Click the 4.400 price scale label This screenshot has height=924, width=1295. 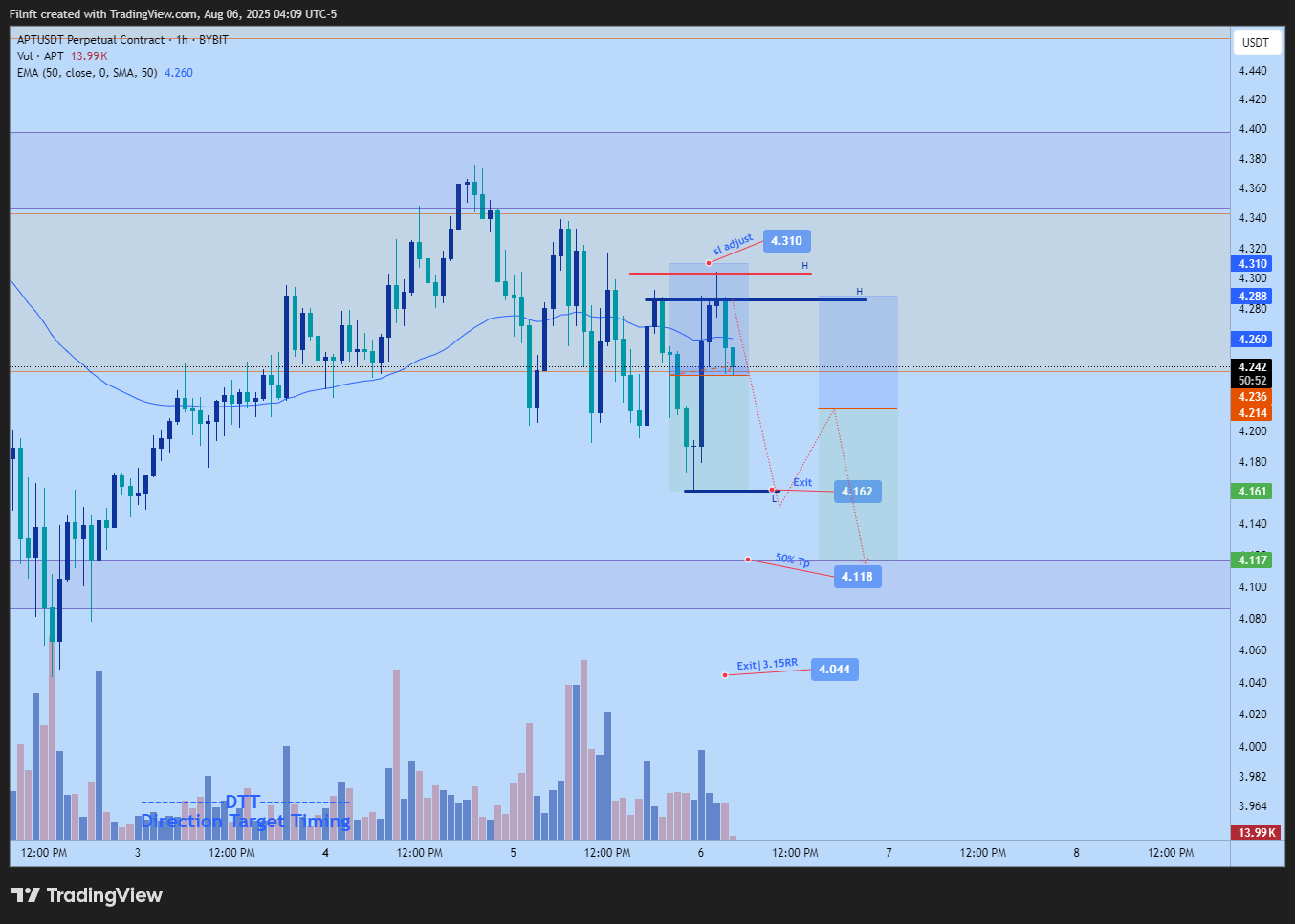(x=1252, y=129)
